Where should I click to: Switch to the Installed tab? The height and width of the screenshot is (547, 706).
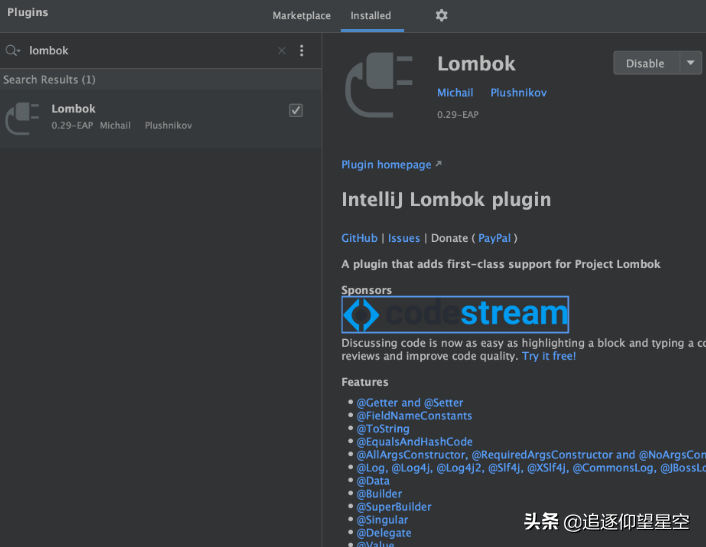pyautogui.click(x=371, y=15)
